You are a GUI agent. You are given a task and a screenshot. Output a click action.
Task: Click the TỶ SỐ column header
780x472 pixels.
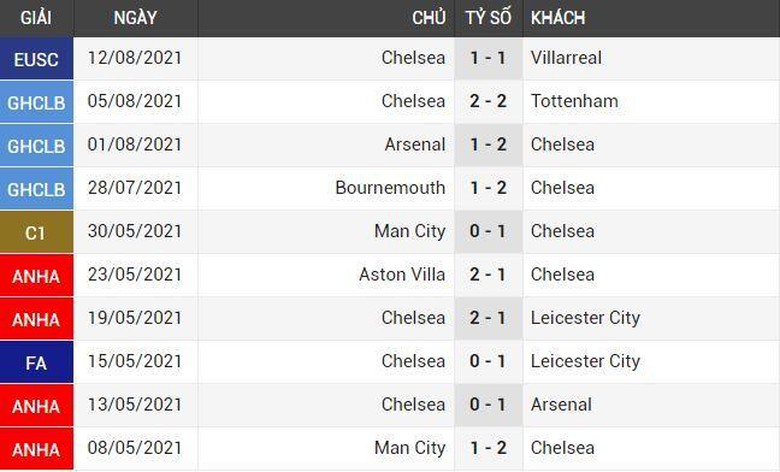[488, 18]
